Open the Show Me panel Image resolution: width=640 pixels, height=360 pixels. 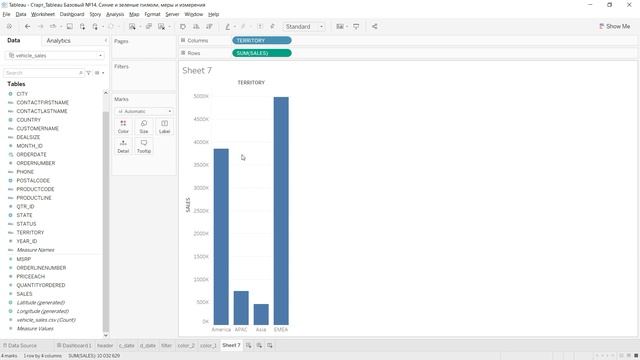point(615,27)
